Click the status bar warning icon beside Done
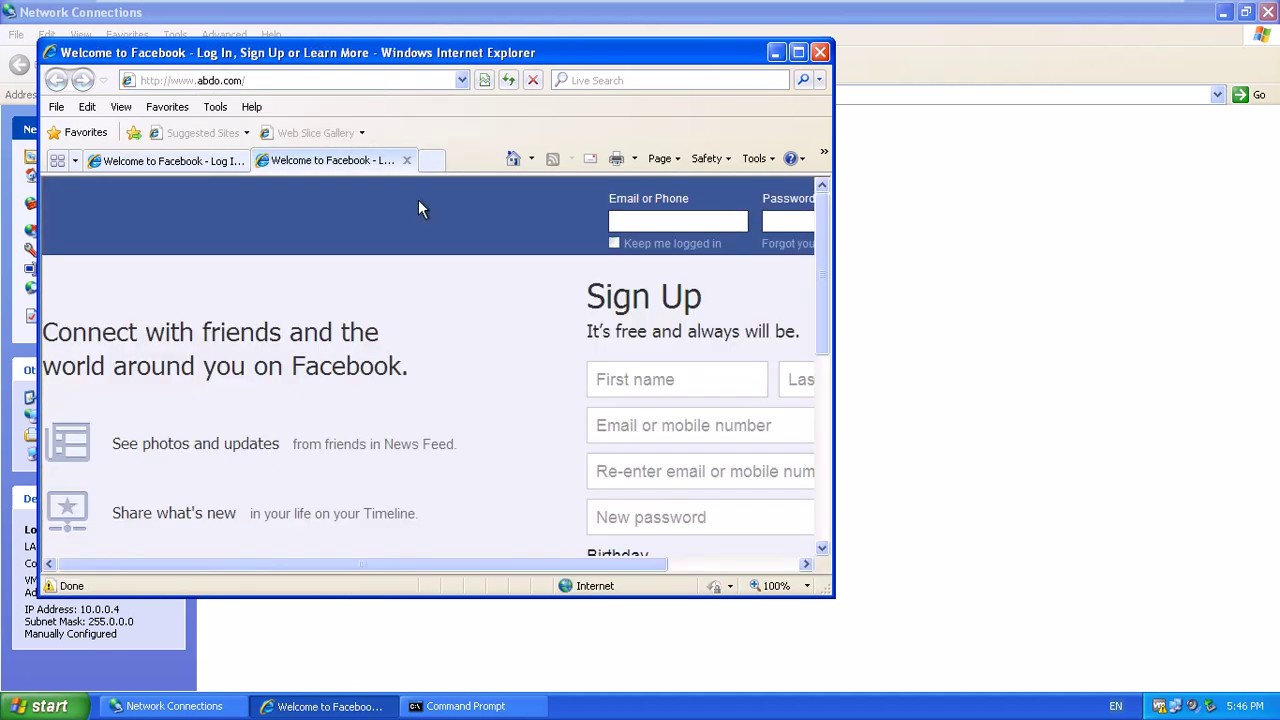 [x=49, y=586]
